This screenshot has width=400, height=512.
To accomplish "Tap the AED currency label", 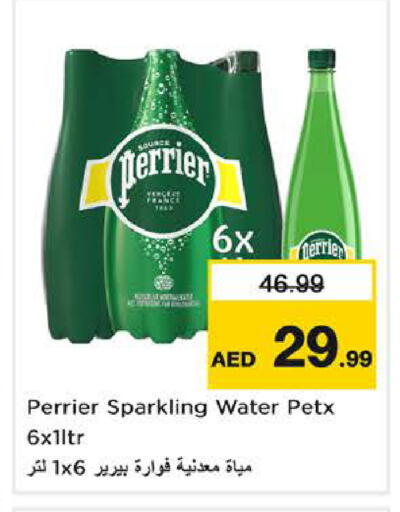I will click(234, 359).
